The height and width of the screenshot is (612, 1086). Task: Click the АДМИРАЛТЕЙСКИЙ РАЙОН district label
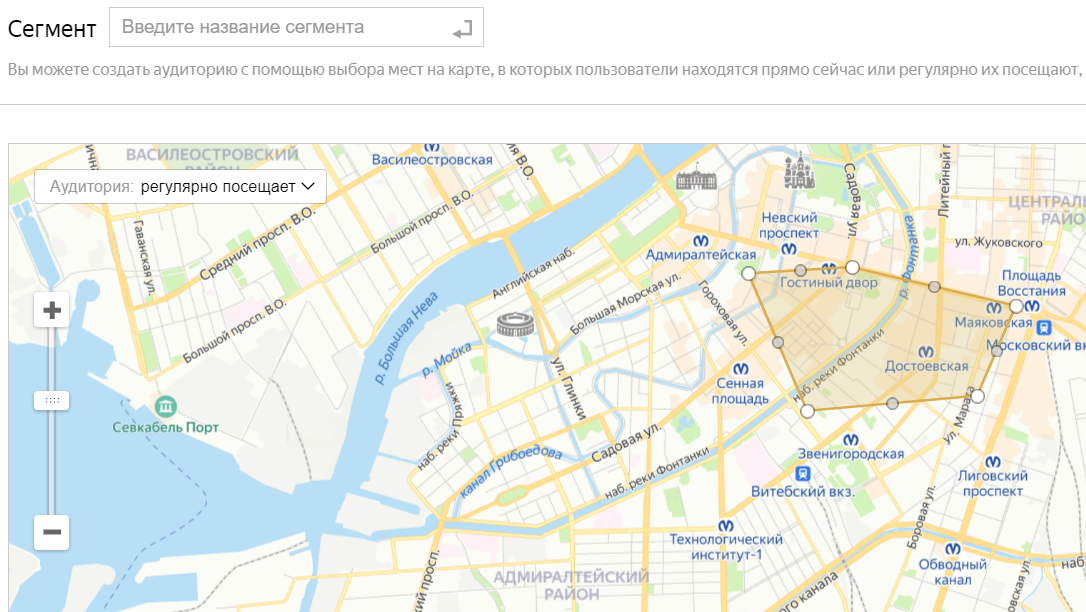pos(571,586)
